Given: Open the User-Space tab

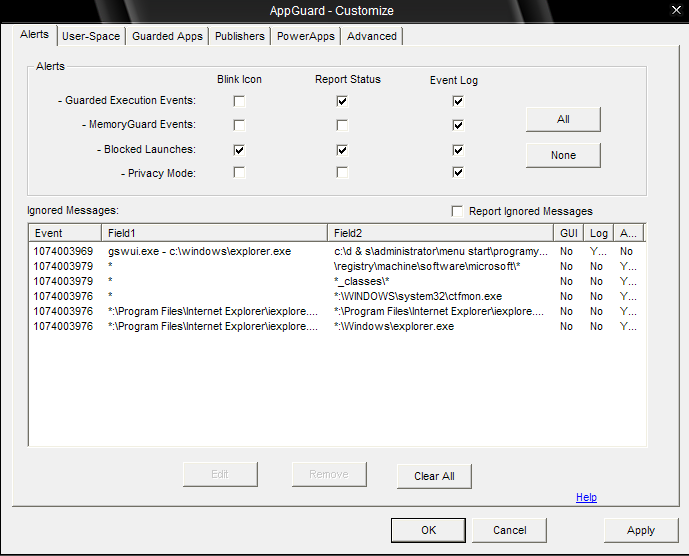Looking at the screenshot, I should click(91, 36).
